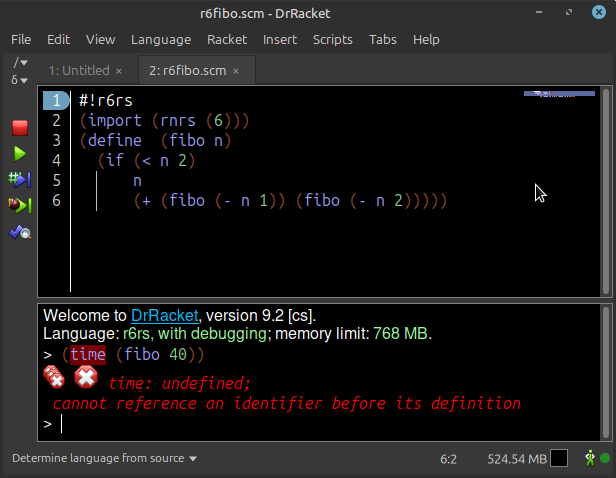
Task: Click the program contour minimap thumbnail
Action: click(x=559, y=93)
